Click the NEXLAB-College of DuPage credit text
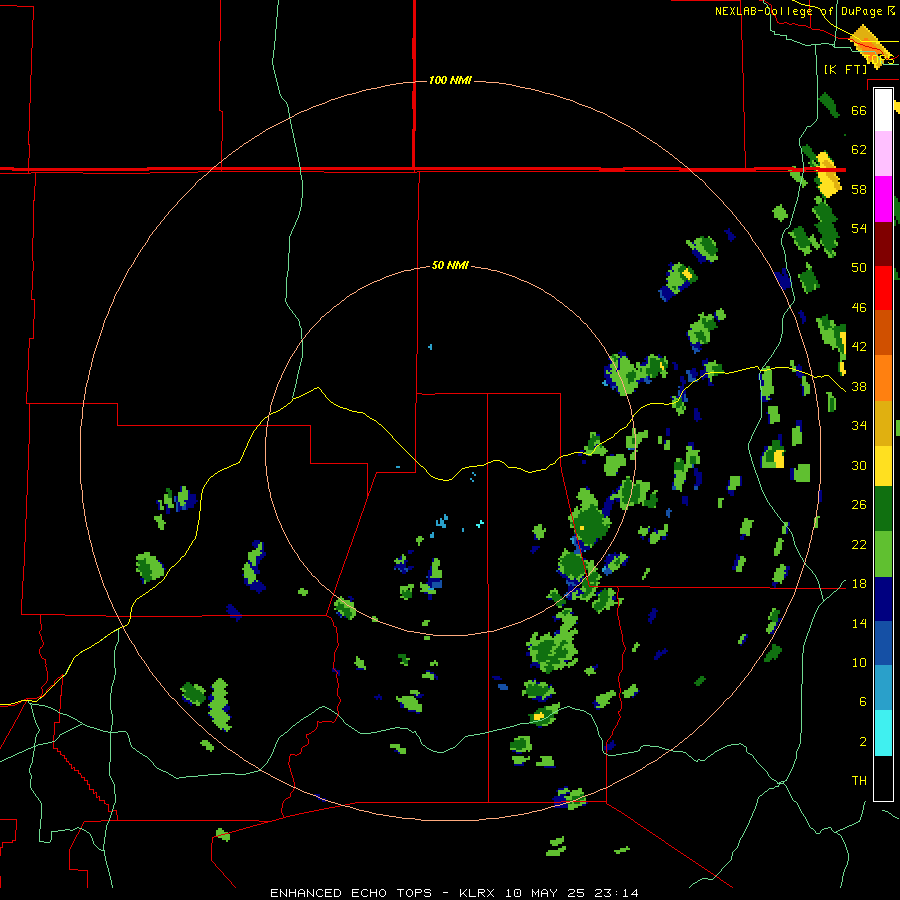The image size is (900, 900). coord(805,11)
